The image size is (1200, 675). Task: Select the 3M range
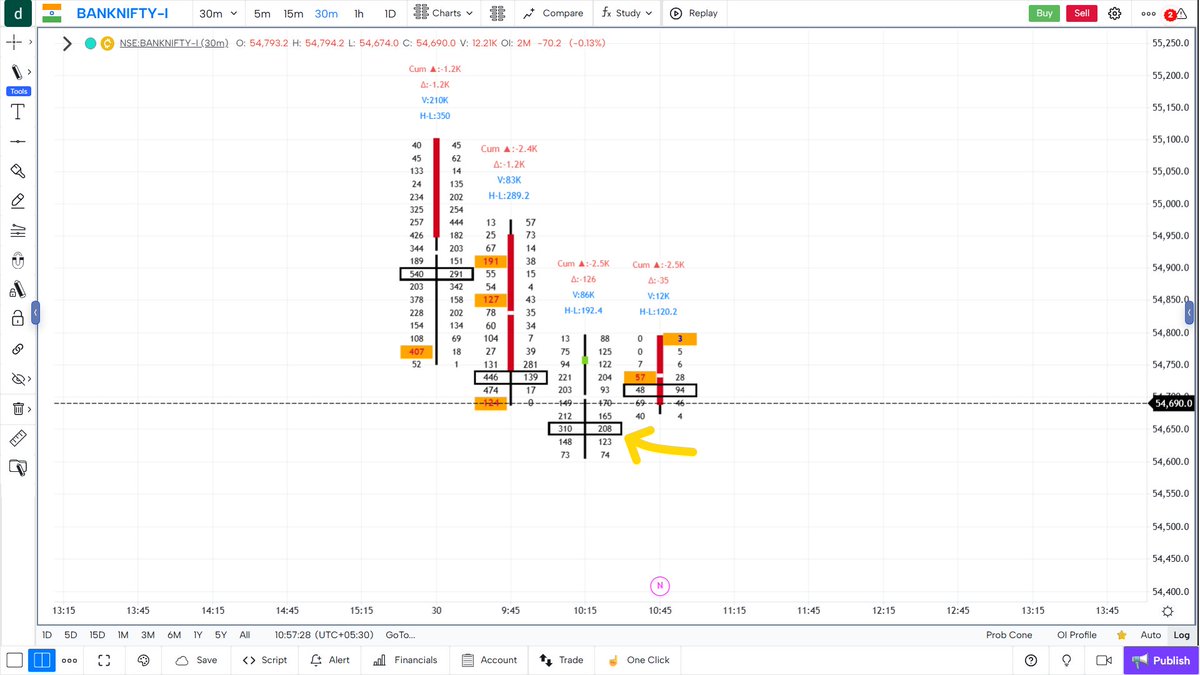(147, 635)
